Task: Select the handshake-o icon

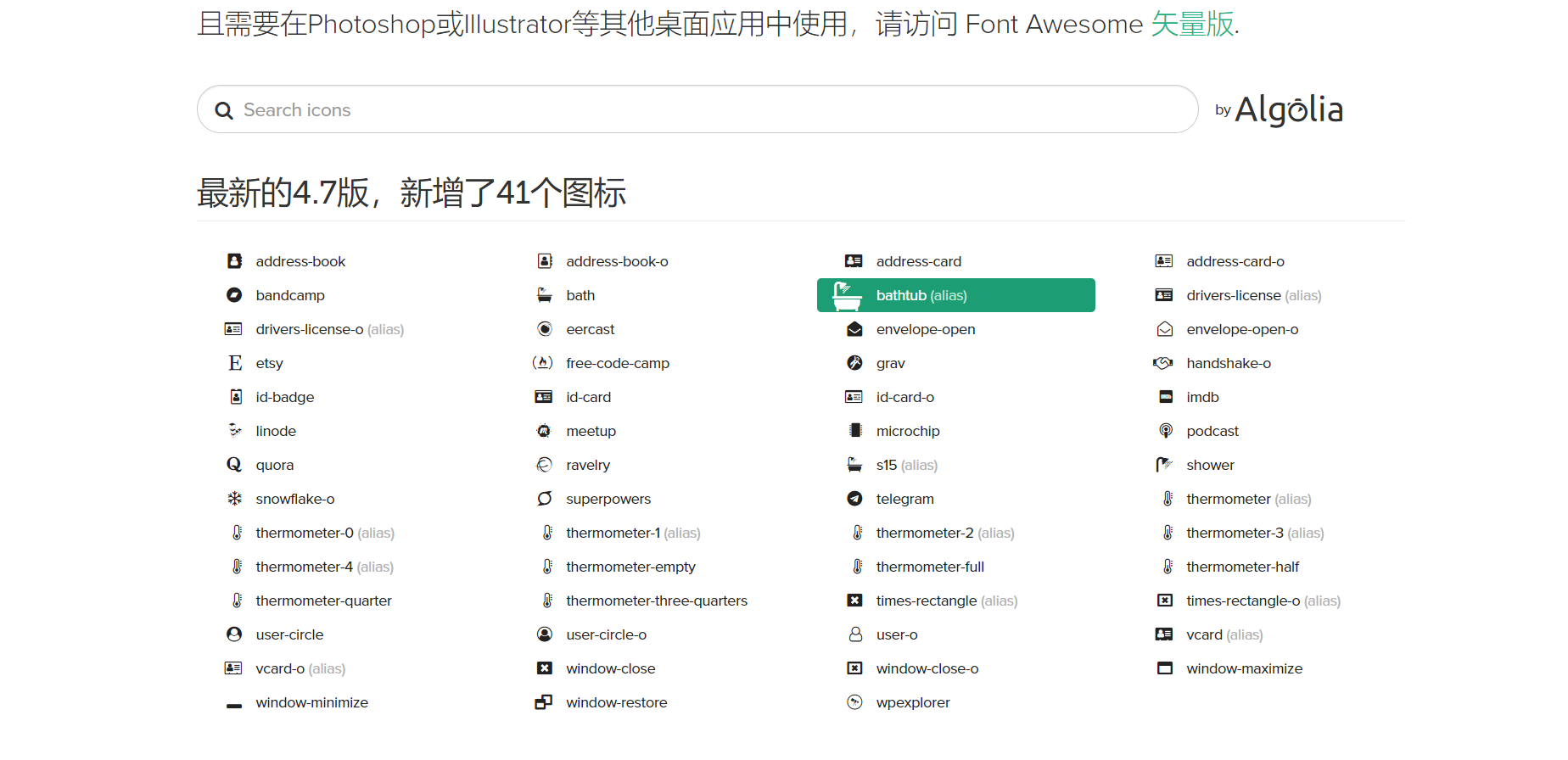Action: tap(1163, 363)
